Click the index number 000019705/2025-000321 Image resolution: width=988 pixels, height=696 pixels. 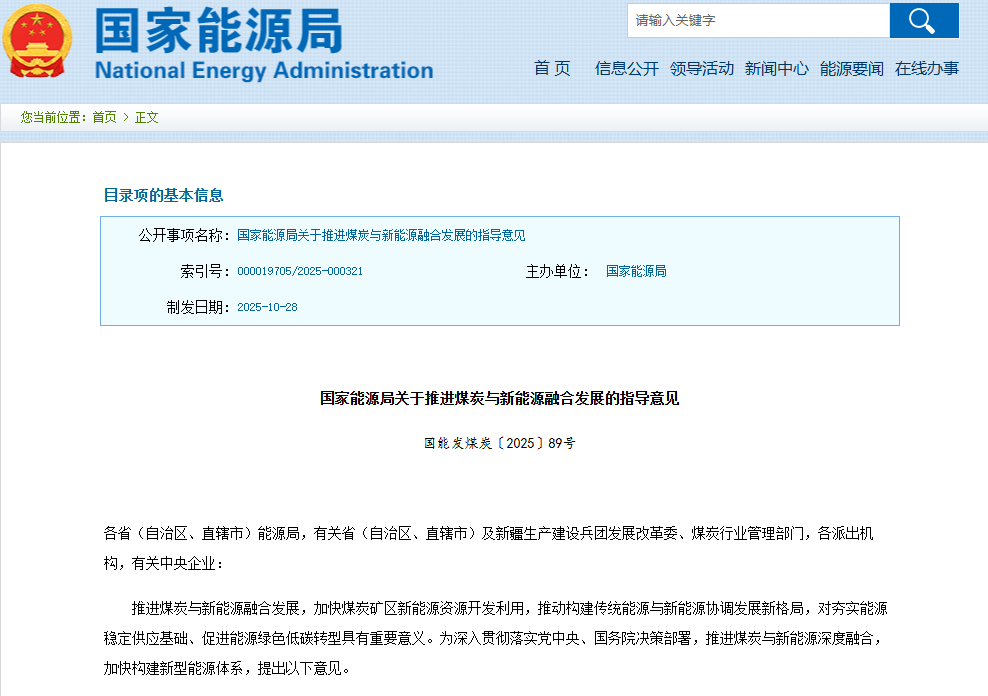(300, 271)
